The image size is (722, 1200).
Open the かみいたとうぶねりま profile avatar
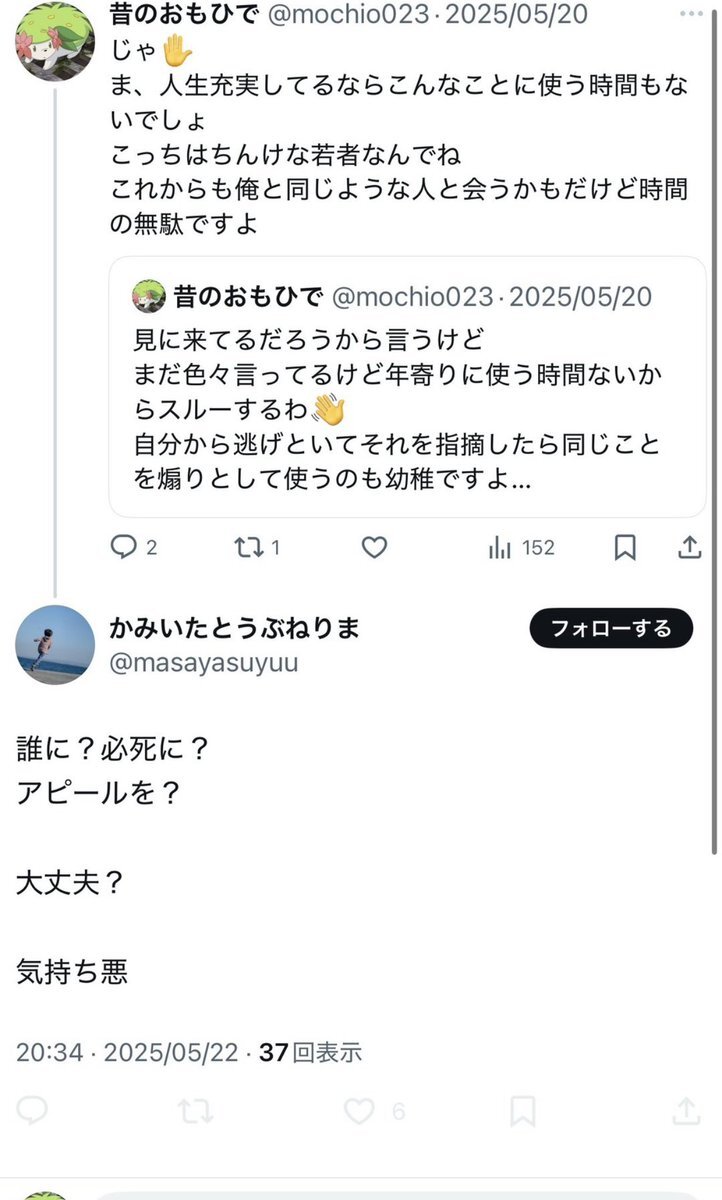(x=55, y=645)
